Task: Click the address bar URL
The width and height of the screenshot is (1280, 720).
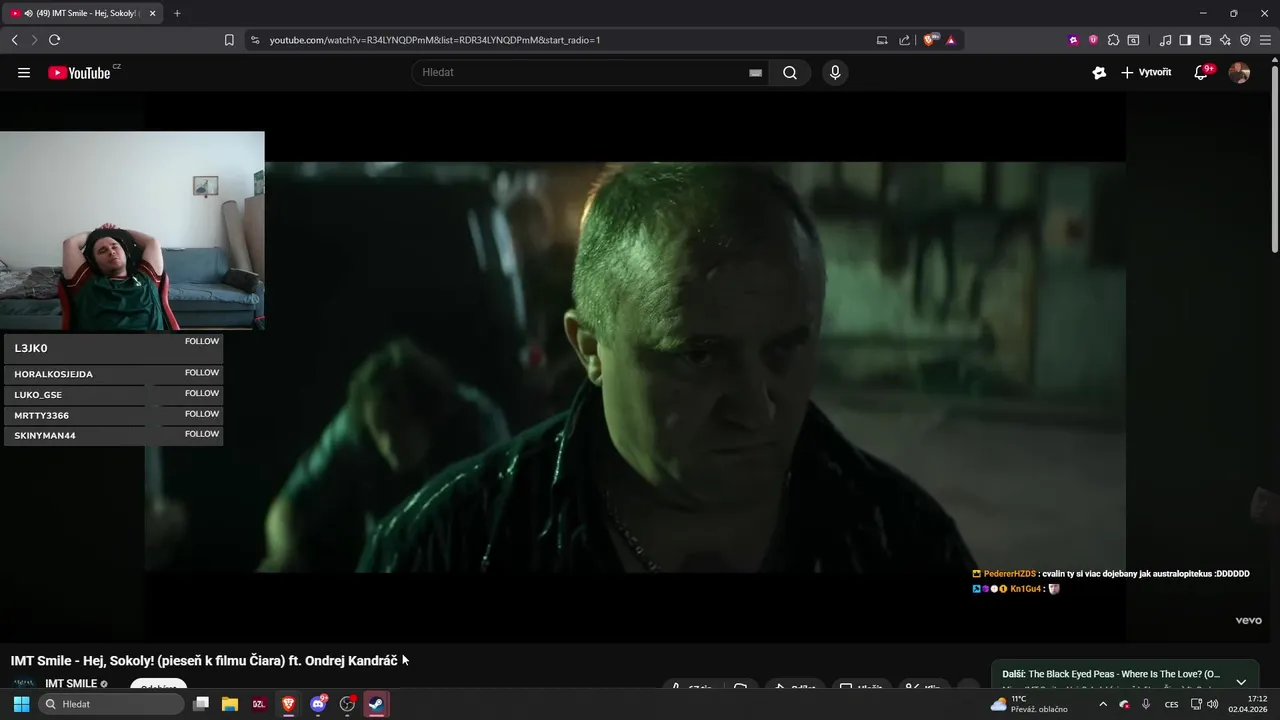Action: tap(435, 40)
